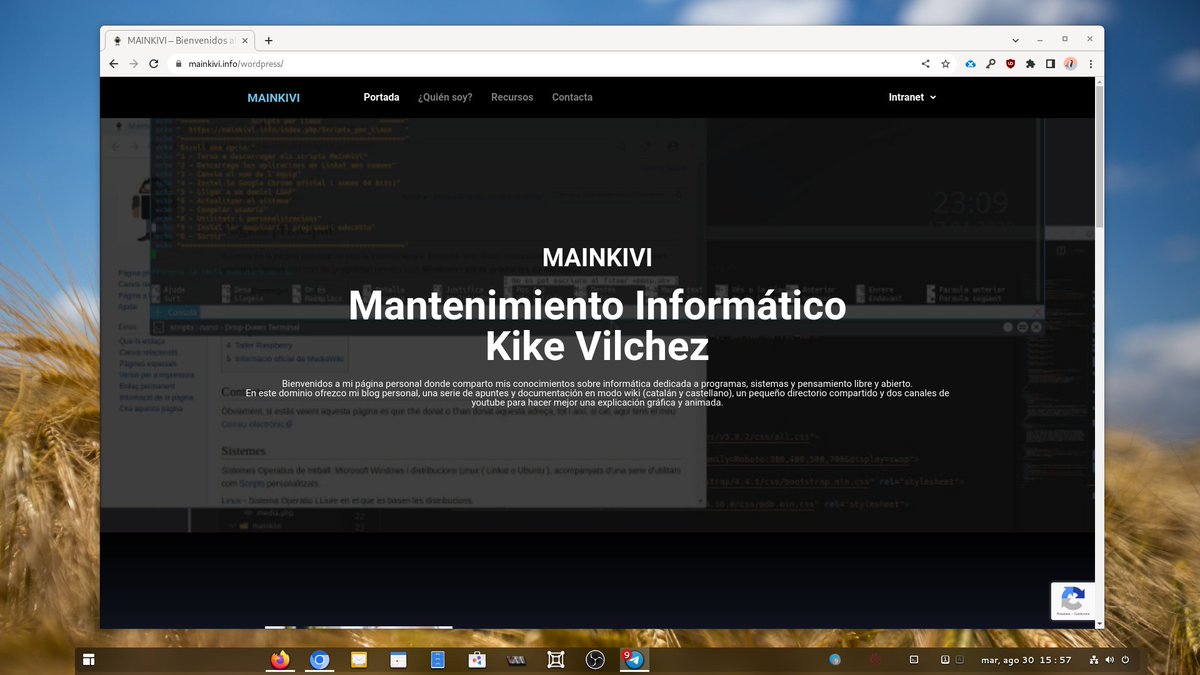
Task: Open the power menu icon
Action: [x=1126, y=660]
